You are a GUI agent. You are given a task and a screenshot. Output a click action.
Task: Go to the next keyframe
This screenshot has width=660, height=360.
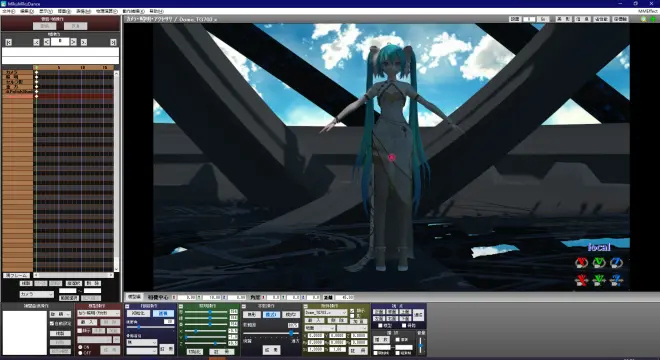click(84, 42)
